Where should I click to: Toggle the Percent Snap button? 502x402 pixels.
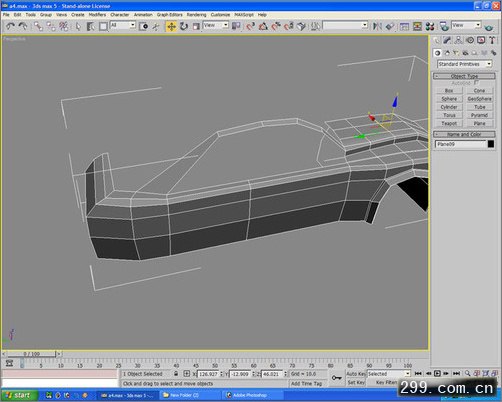click(276, 26)
